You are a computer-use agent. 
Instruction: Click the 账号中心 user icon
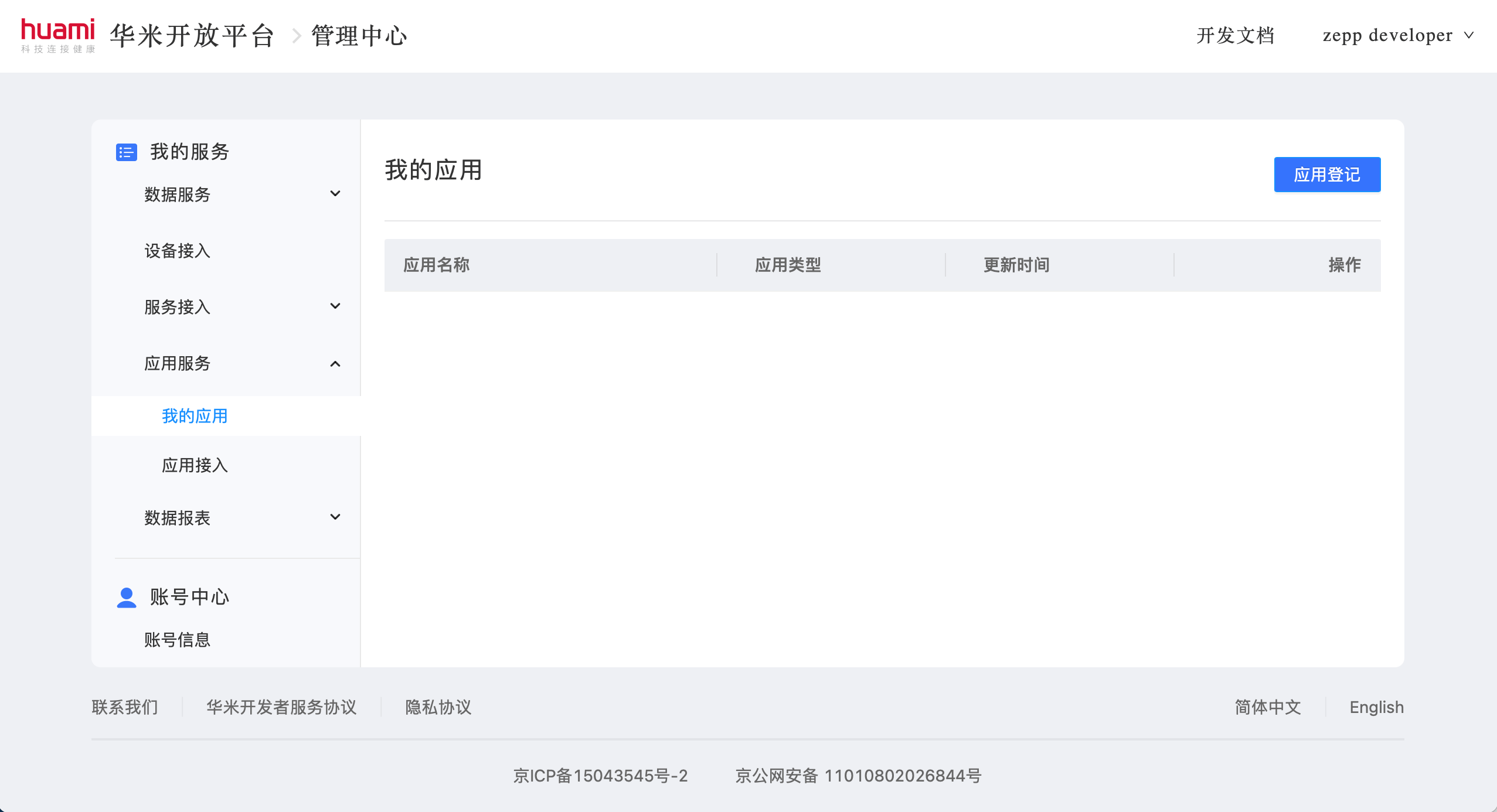coord(127,598)
